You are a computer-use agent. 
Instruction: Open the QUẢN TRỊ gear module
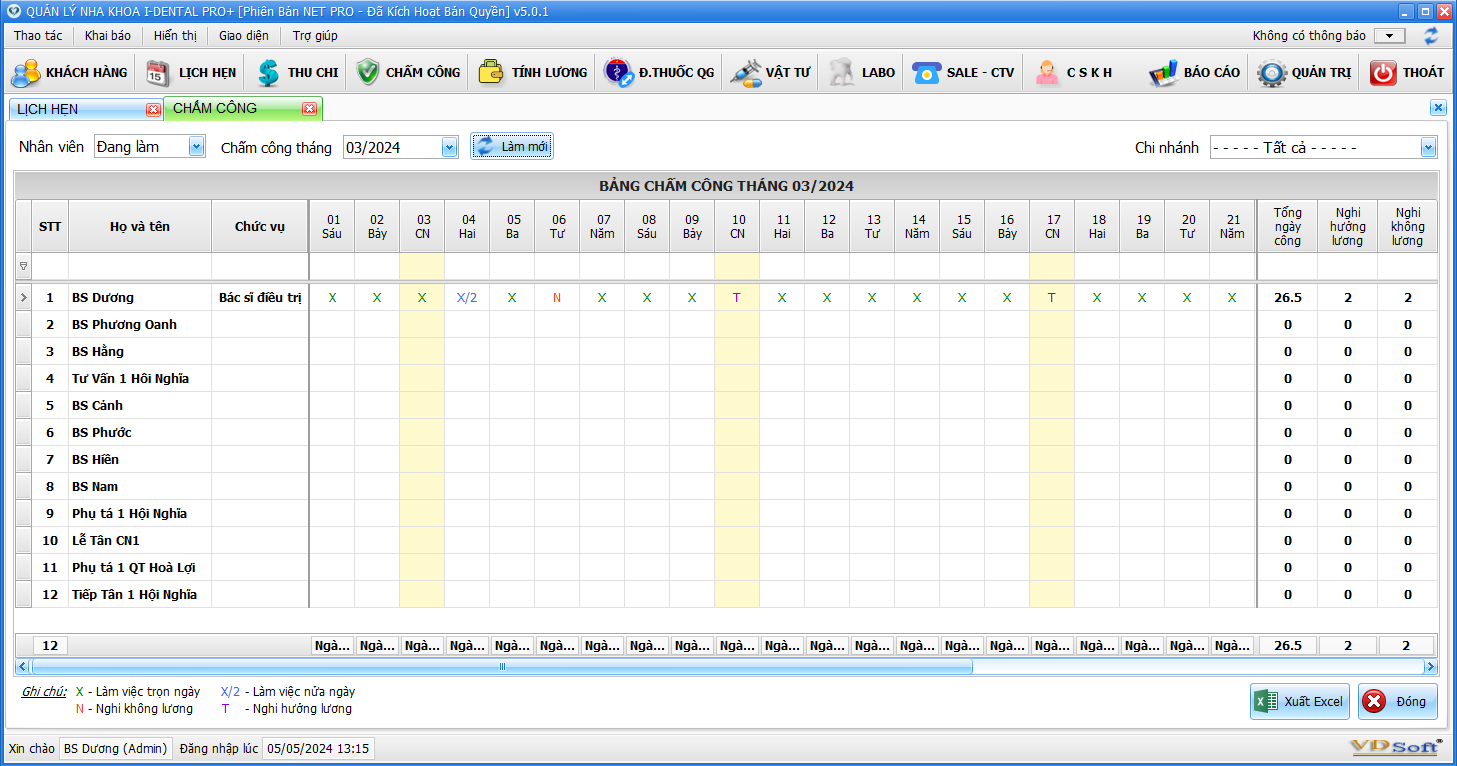(x=1305, y=72)
